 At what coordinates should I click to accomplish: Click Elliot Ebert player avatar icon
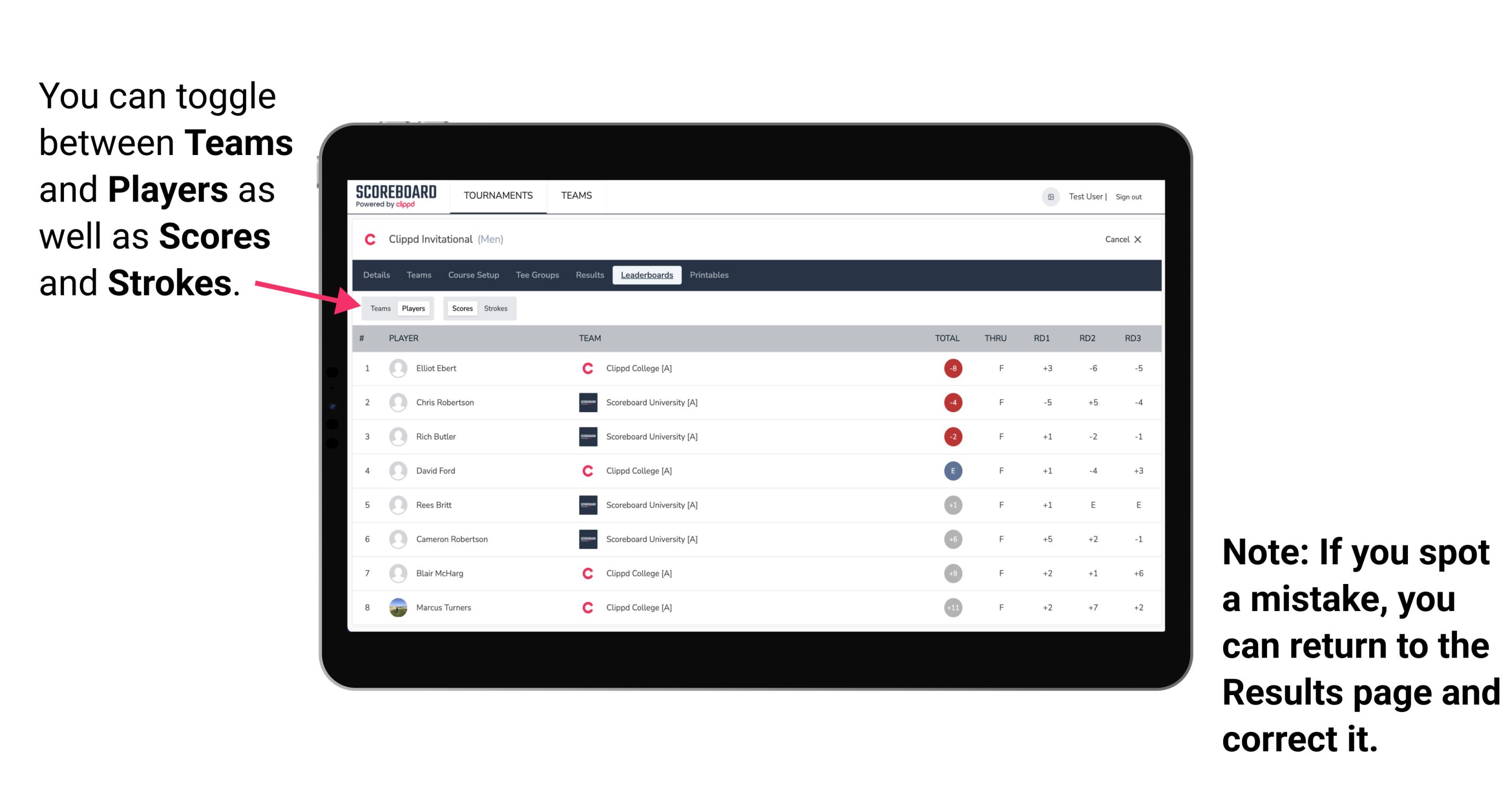[x=397, y=368]
